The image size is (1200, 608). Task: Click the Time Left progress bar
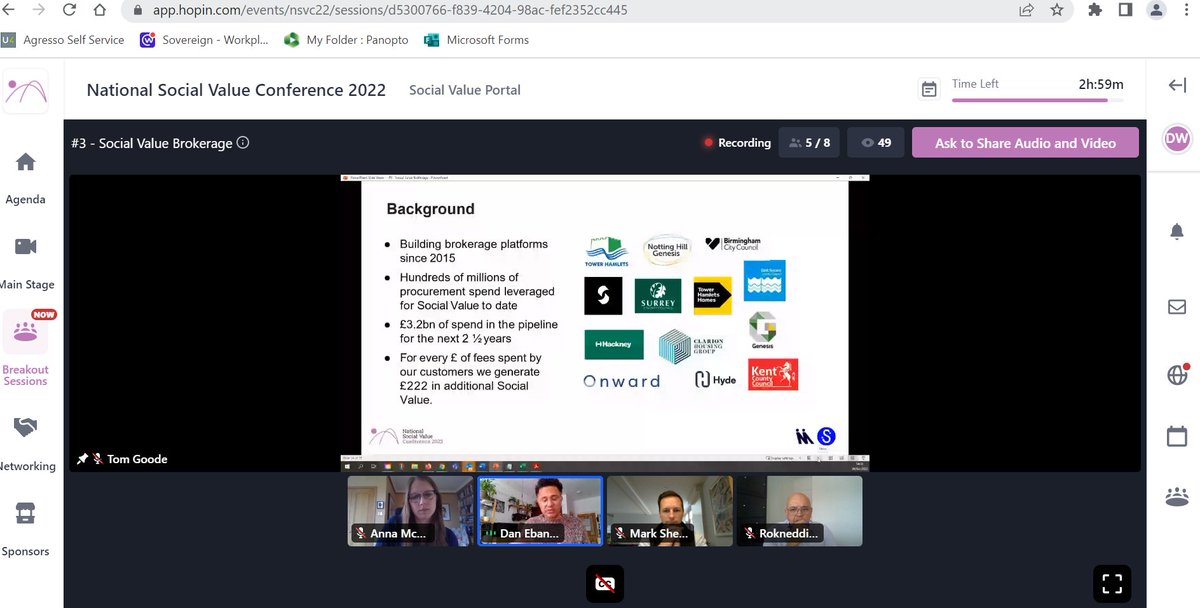[1037, 100]
